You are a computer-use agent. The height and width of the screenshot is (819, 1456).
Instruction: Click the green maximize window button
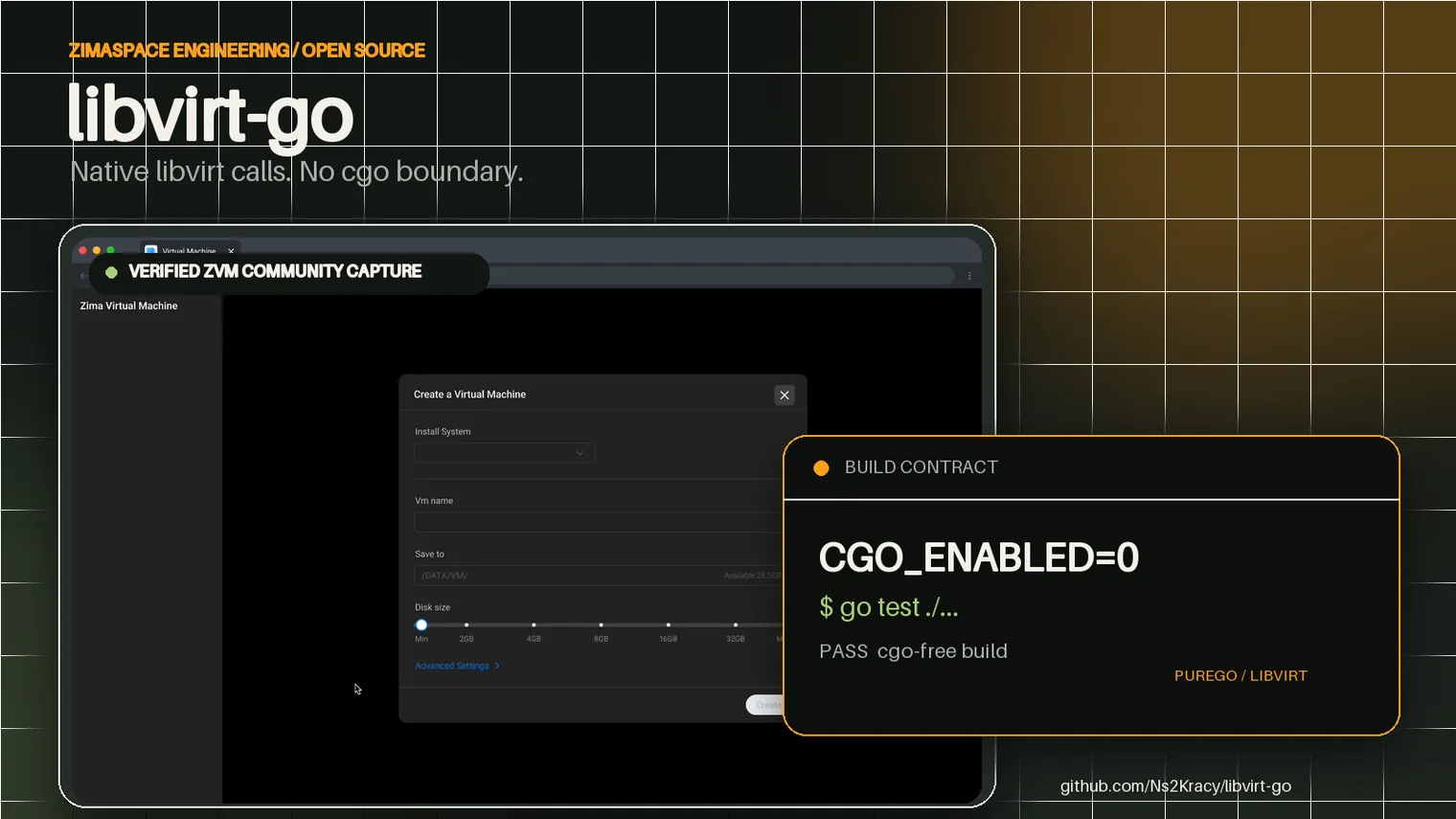(x=110, y=250)
